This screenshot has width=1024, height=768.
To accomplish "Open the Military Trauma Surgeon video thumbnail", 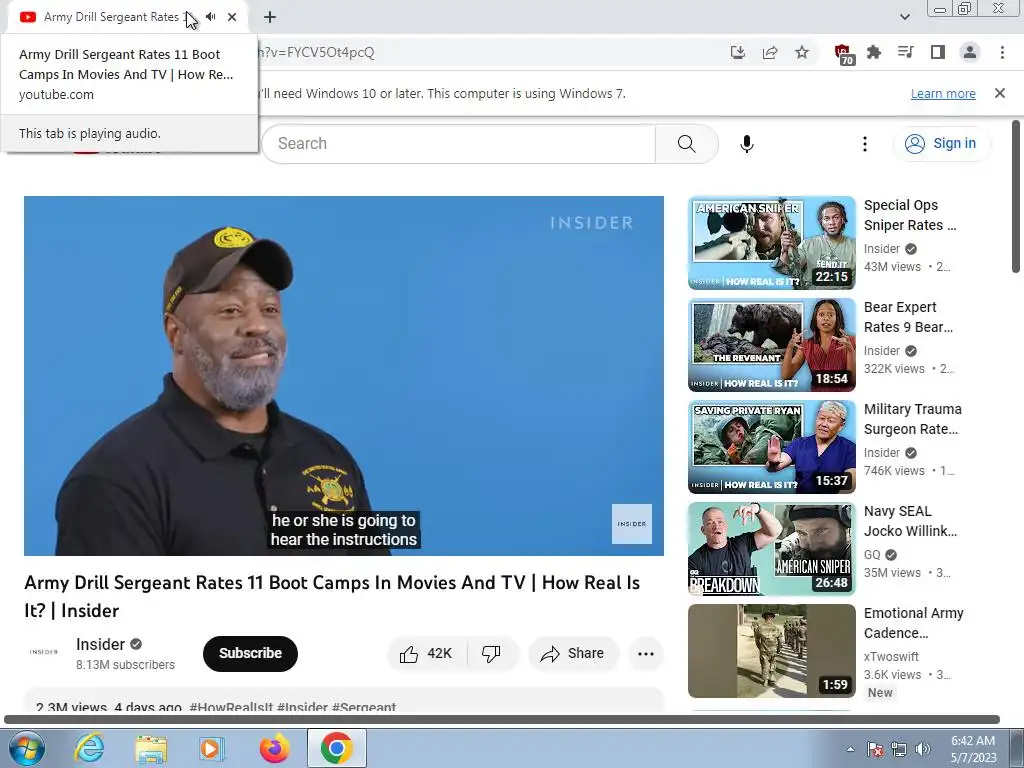I will 771,447.
